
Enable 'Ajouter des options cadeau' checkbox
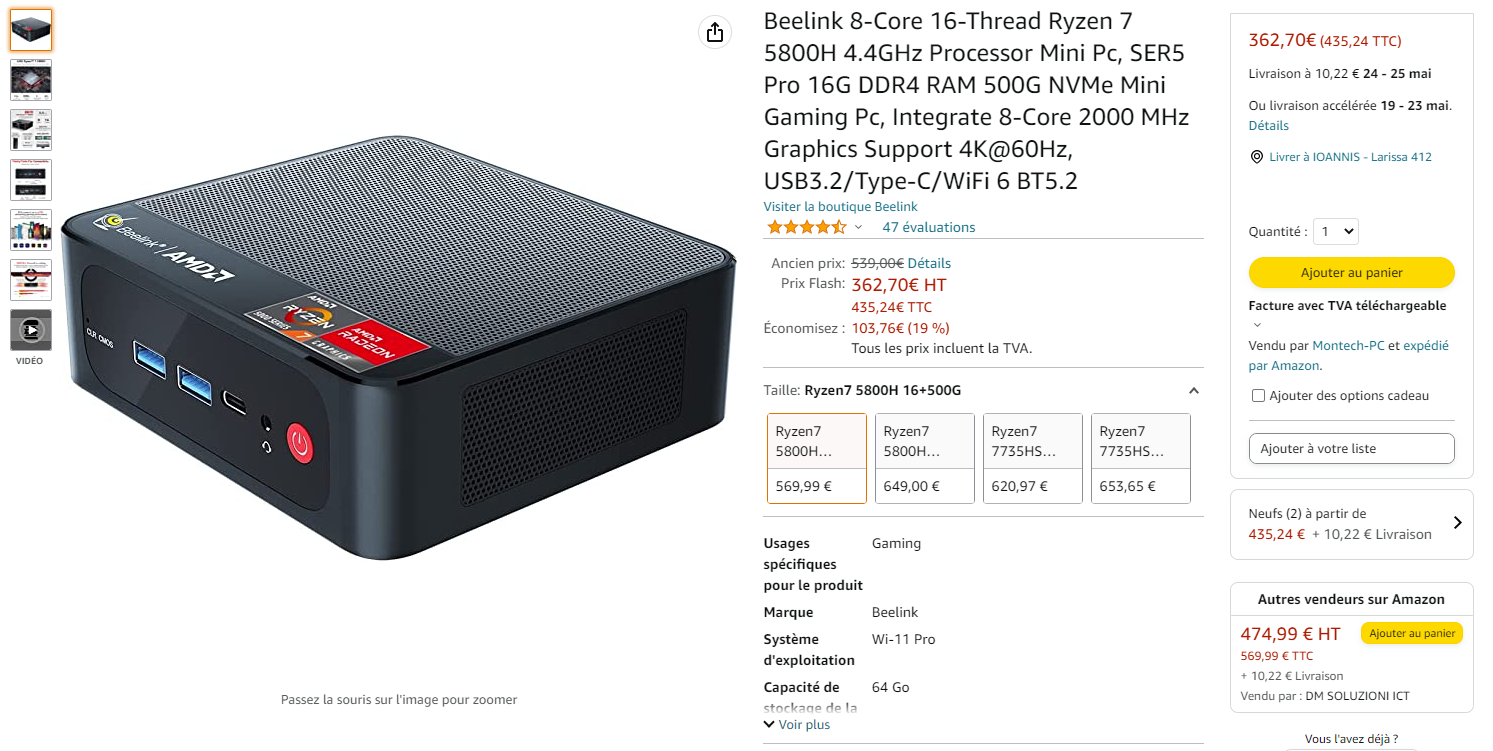[x=1258, y=396]
